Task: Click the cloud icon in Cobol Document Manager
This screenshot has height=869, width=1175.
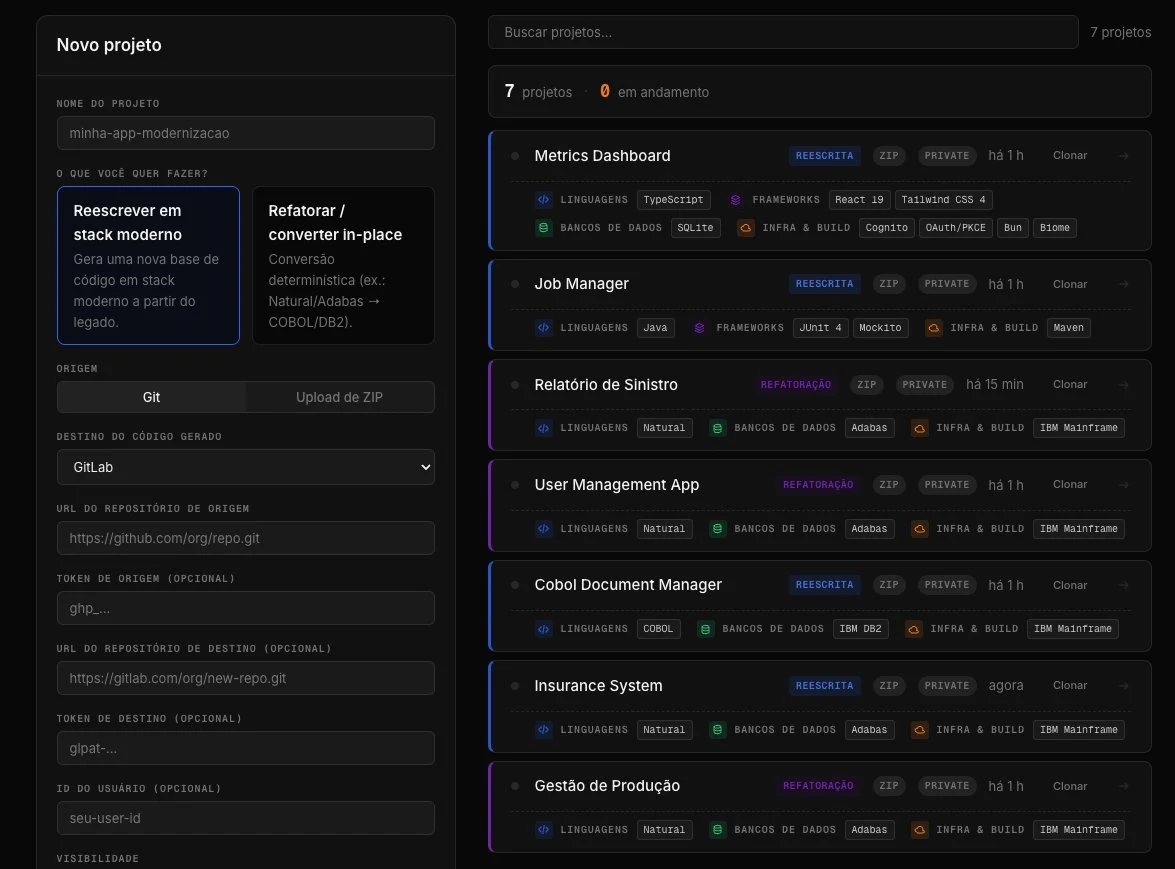Action: pos(913,629)
